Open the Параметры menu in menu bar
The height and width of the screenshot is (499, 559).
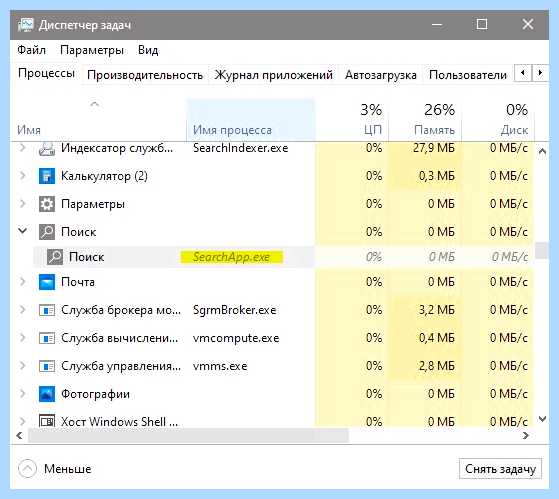point(92,50)
